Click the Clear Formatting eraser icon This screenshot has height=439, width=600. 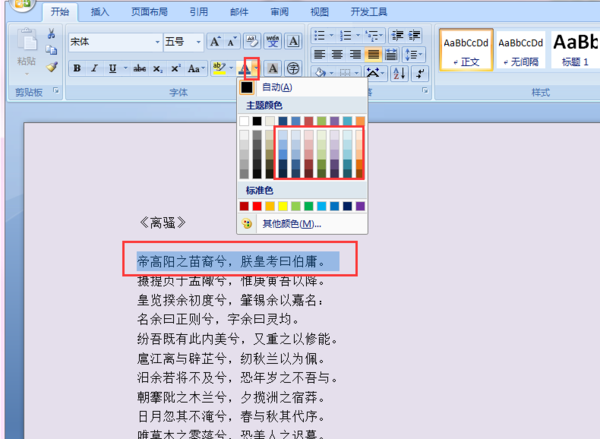pyautogui.click(x=252, y=41)
